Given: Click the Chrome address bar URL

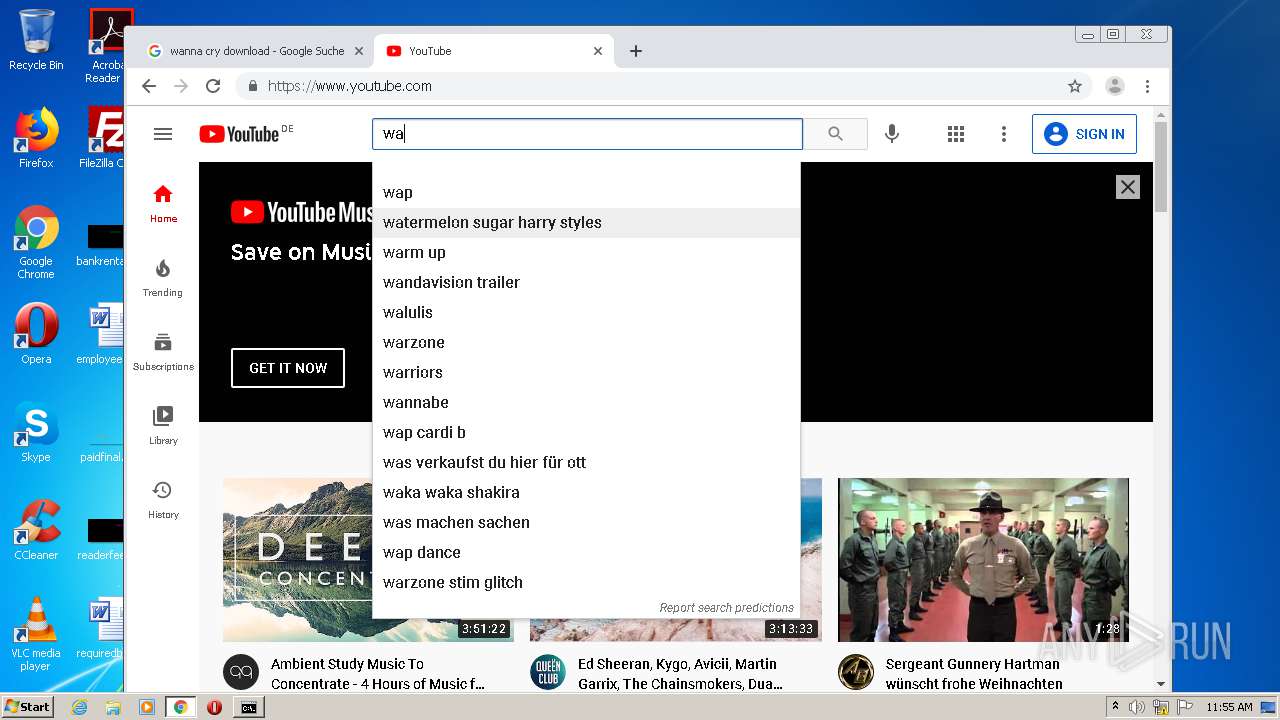Looking at the screenshot, I should tap(350, 86).
